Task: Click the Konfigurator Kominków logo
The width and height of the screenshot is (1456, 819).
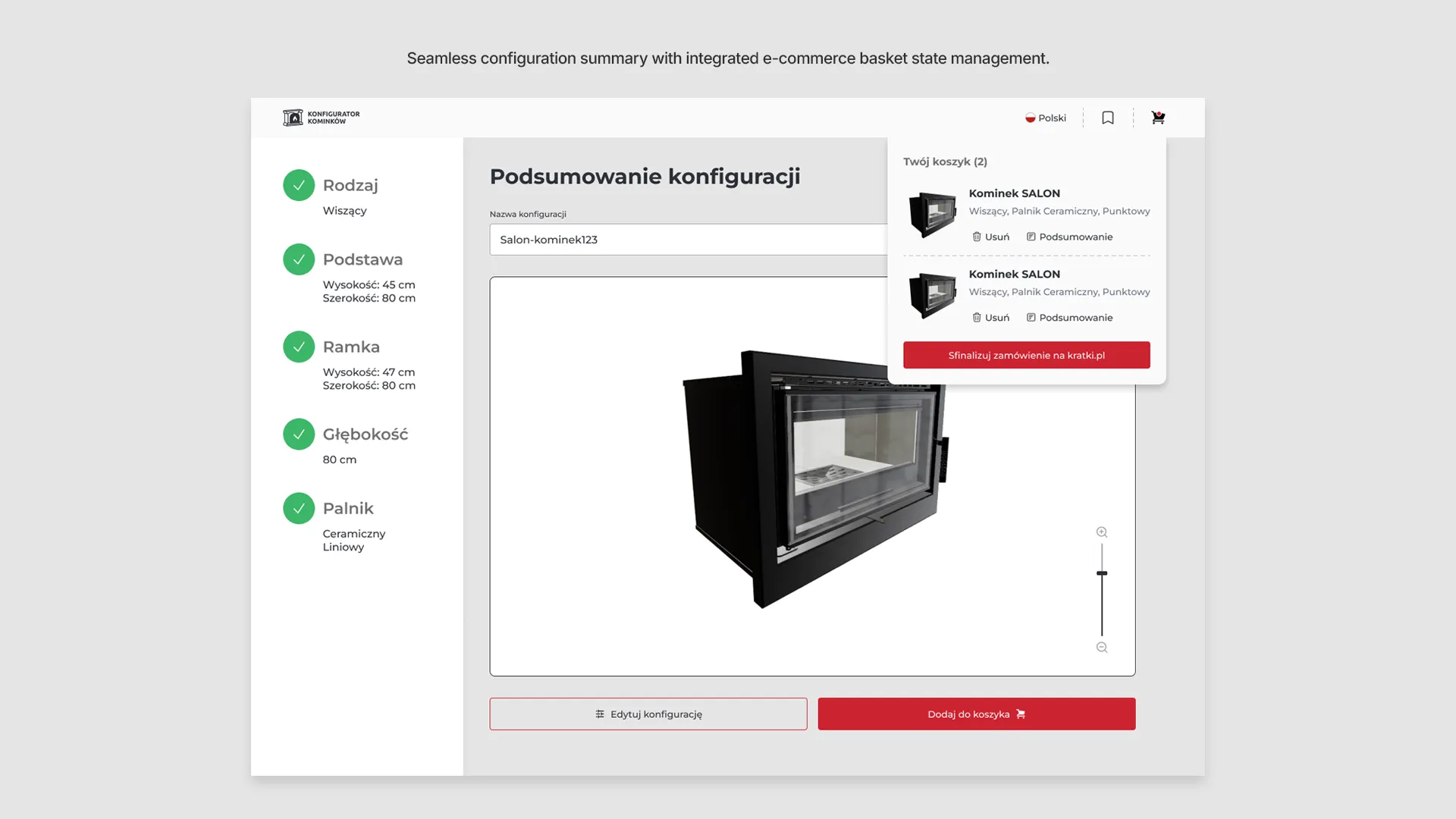Action: click(x=322, y=118)
